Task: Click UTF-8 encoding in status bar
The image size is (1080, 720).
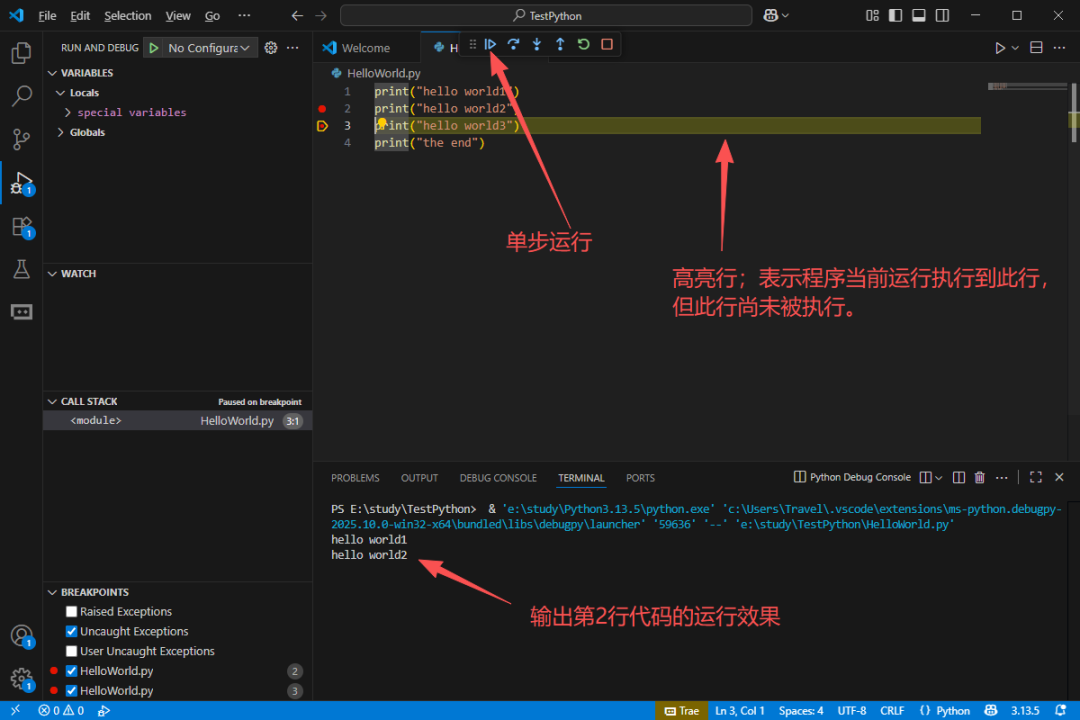Action: pos(851,710)
